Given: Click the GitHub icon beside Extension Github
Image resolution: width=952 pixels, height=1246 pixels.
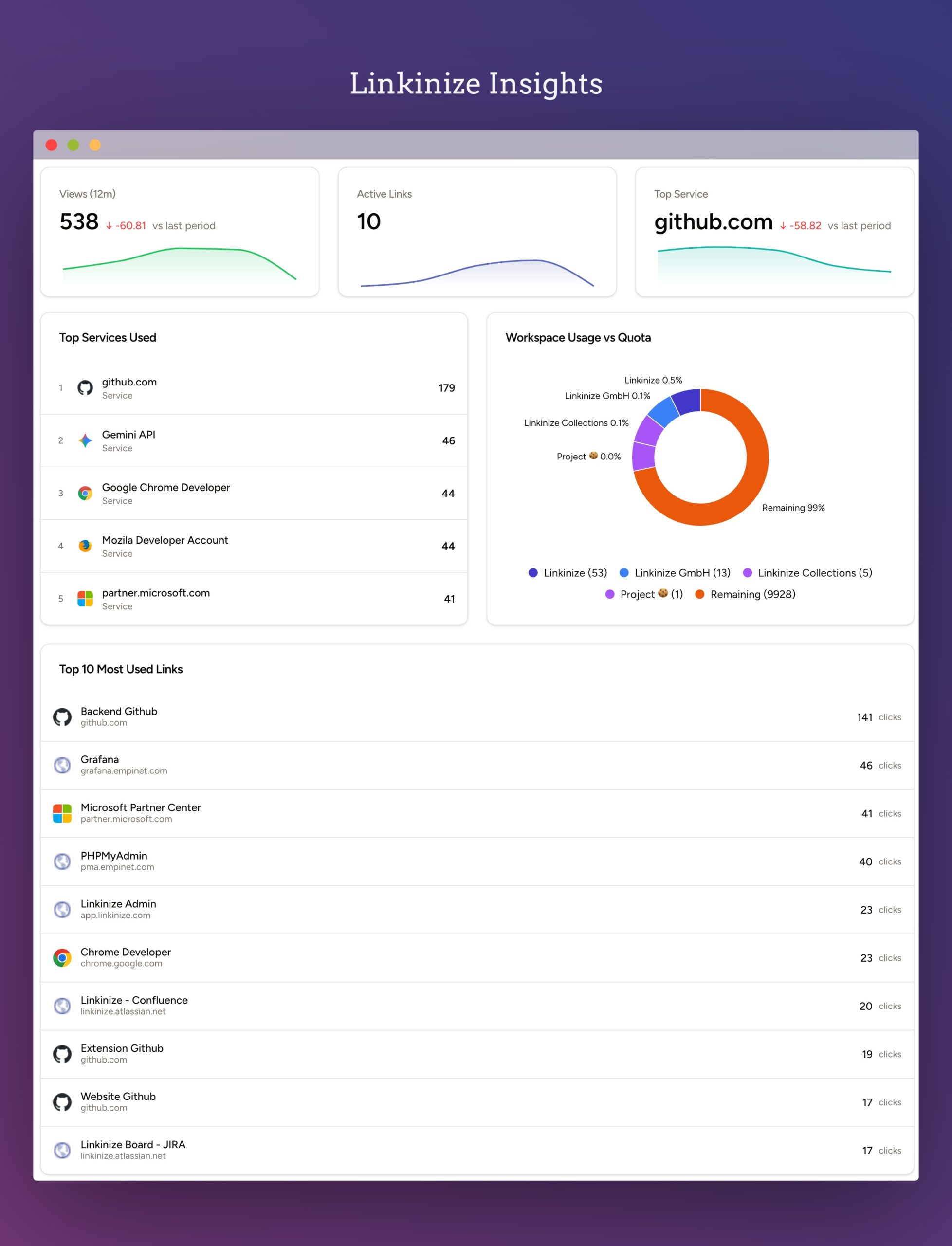Looking at the screenshot, I should tap(62, 1055).
